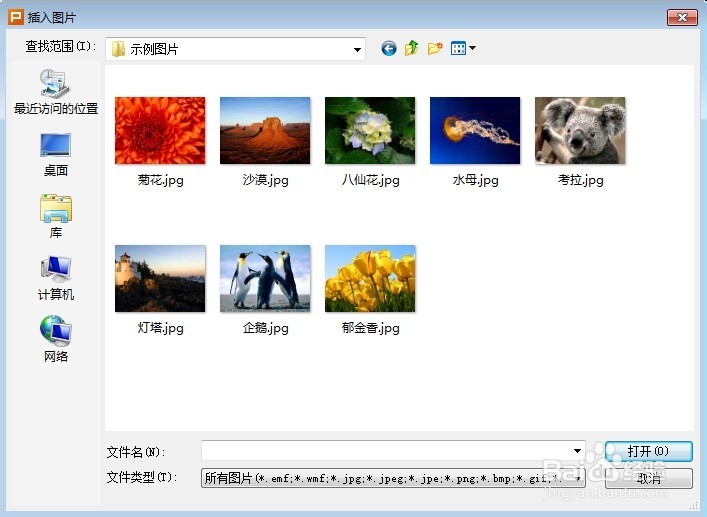This screenshot has height=517, width=707.
Task: Click the 企鹅.jpg file name
Action: (x=266, y=328)
